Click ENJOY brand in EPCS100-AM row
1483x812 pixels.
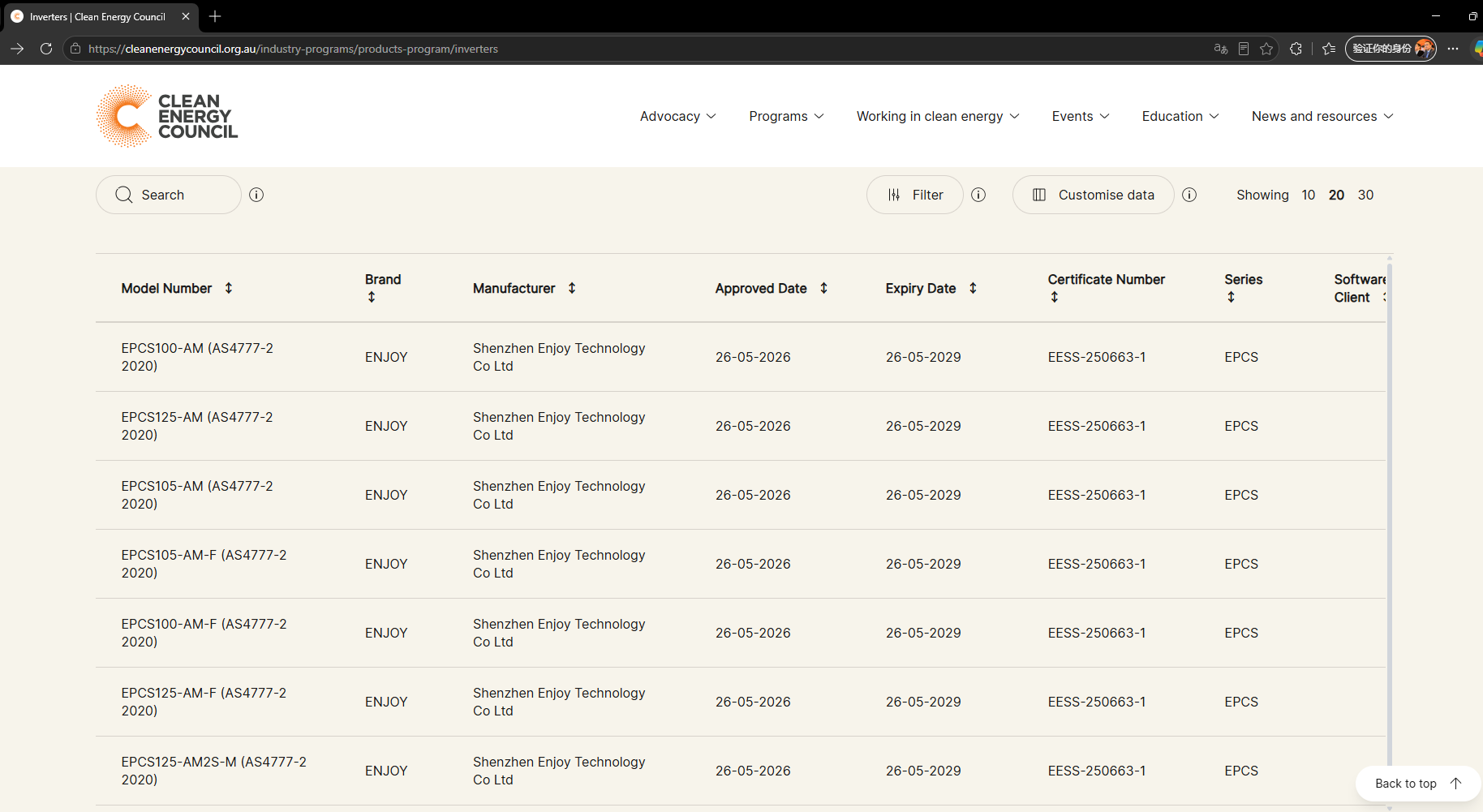point(386,357)
